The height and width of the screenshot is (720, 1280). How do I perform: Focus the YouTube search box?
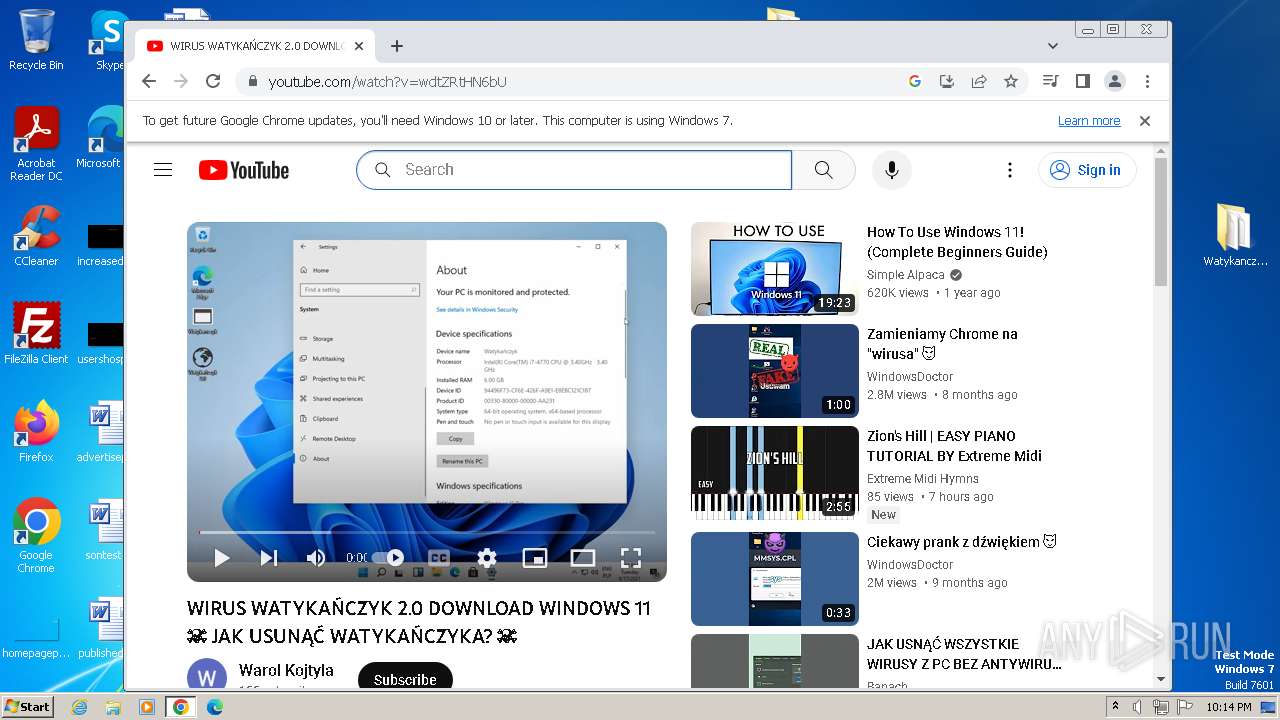click(x=574, y=170)
